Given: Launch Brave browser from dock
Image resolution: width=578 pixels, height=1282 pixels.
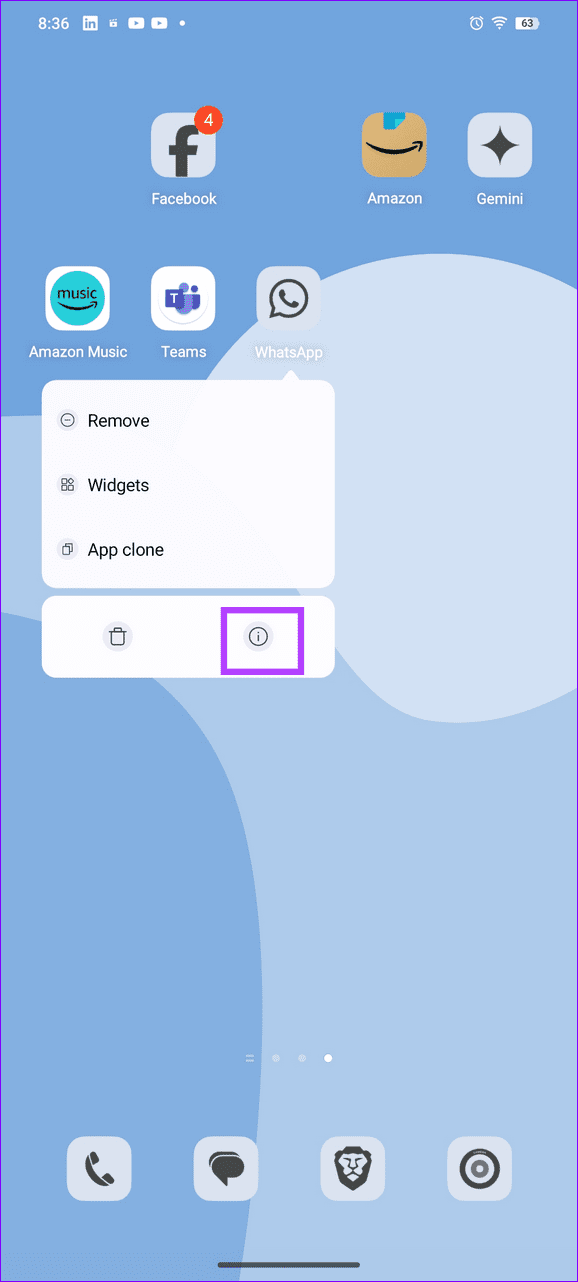Looking at the screenshot, I should tap(352, 1168).
